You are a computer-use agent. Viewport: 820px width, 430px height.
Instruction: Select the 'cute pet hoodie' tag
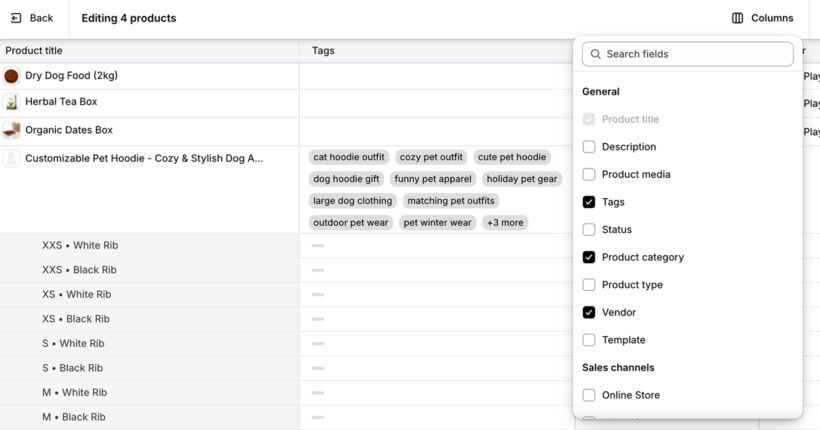(x=512, y=157)
